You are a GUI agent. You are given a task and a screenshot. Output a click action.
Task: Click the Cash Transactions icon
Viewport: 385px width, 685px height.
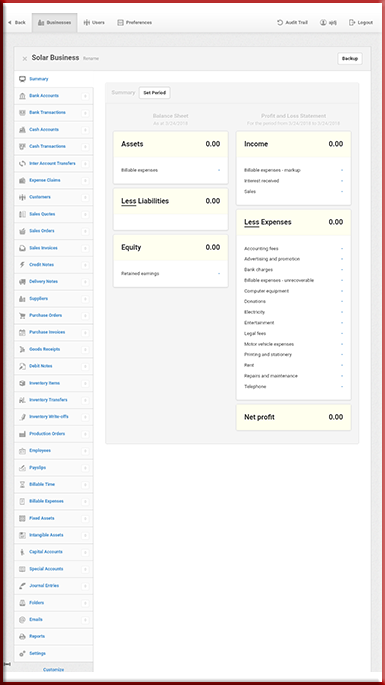(22, 146)
